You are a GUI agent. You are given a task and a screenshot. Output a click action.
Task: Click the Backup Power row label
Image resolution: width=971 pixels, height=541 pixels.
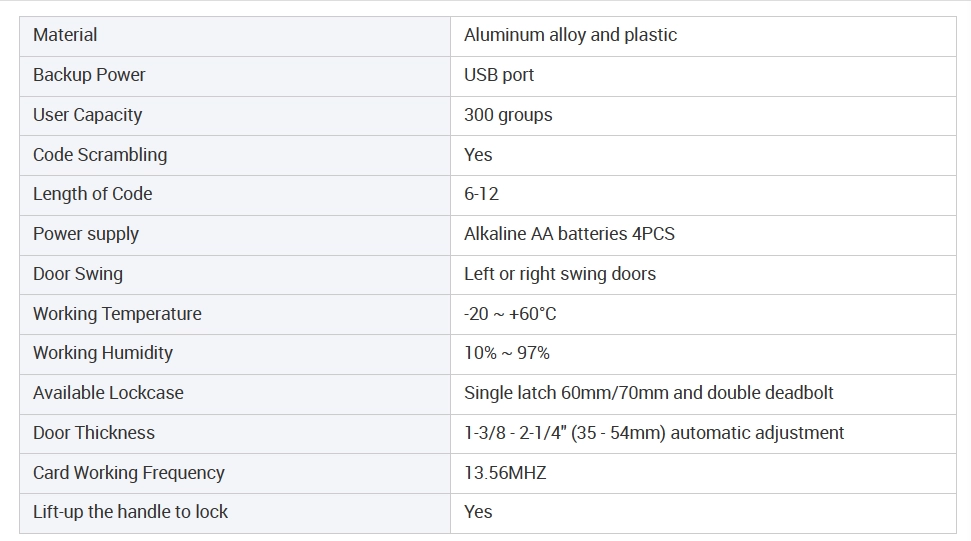click(x=89, y=75)
